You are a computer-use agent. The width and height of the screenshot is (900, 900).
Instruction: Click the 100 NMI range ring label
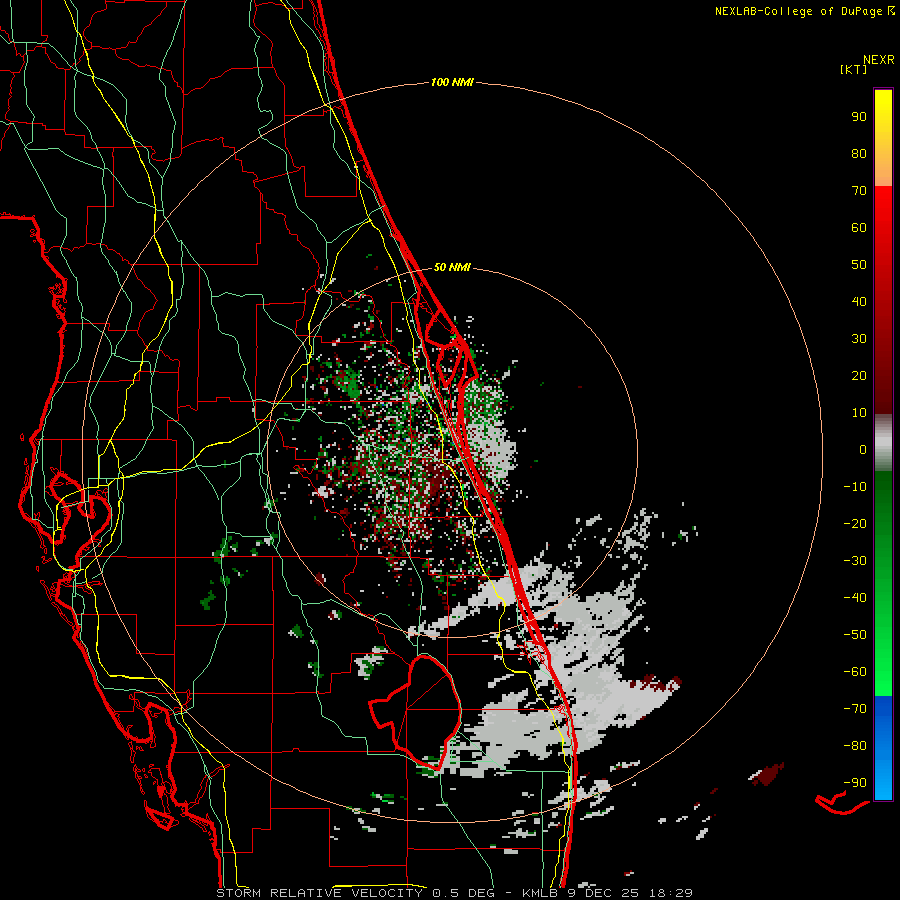(x=452, y=82)
